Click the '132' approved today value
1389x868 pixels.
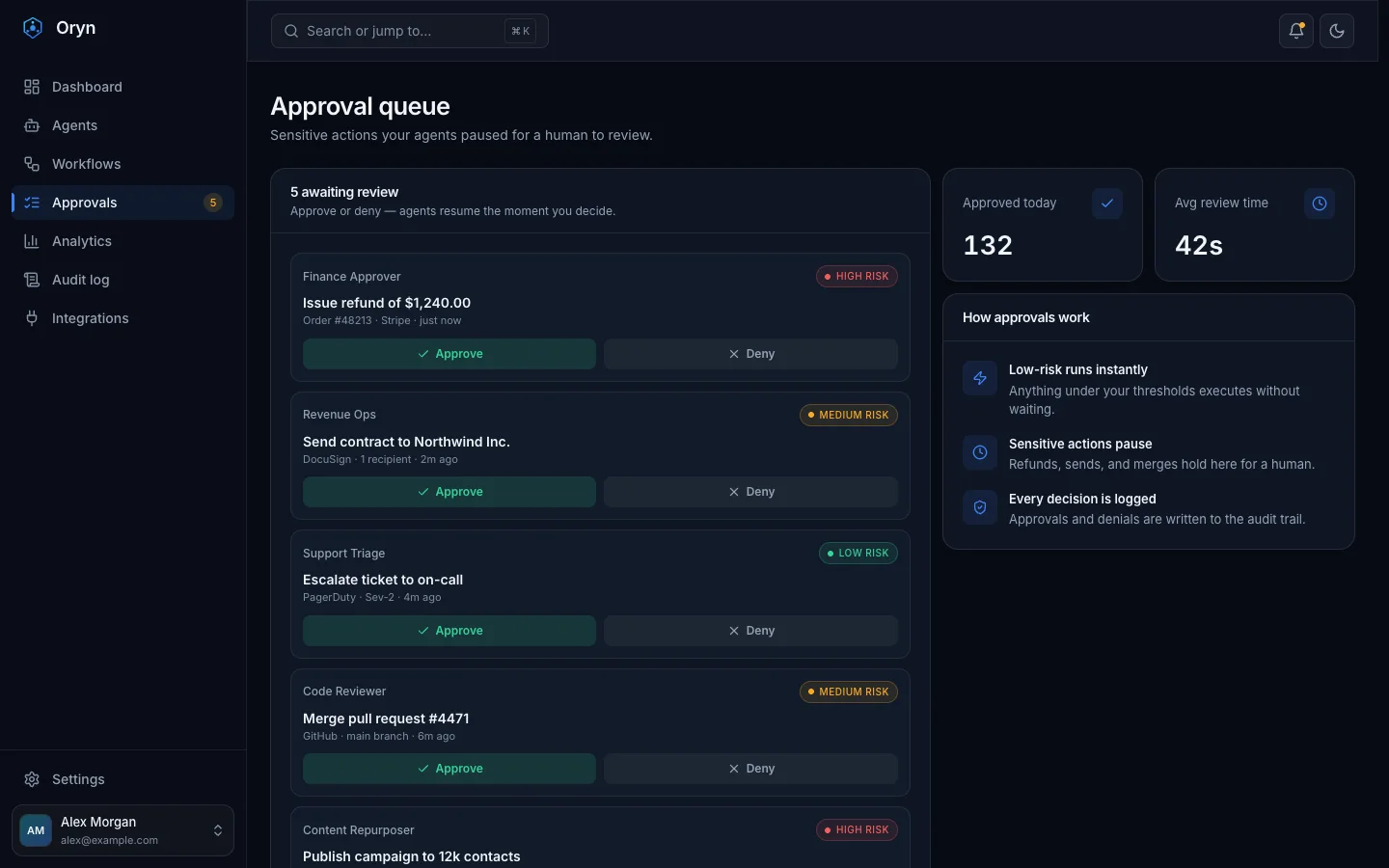pyautogui.click(x=988, y=245)
